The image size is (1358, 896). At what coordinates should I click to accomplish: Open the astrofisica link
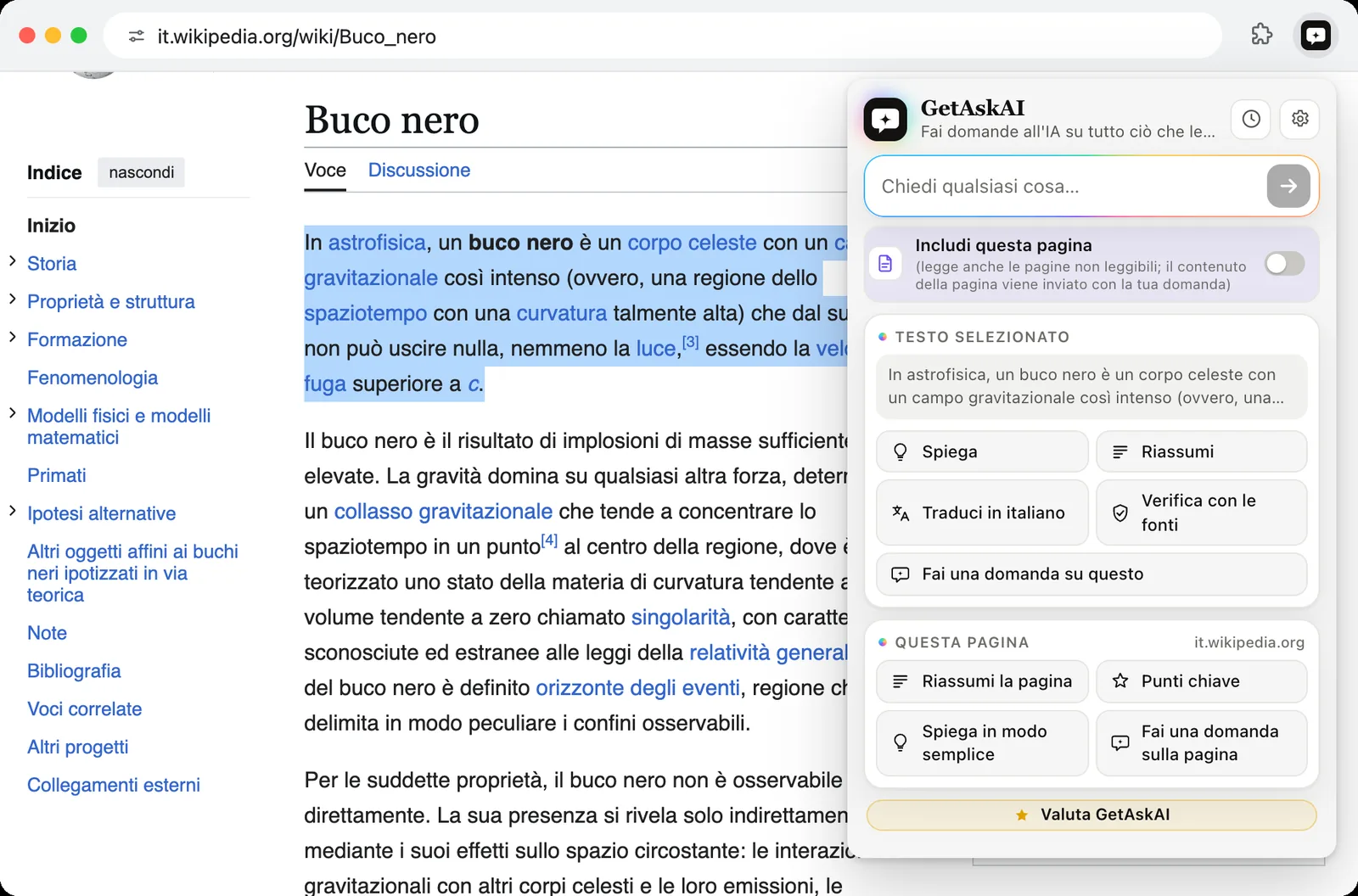point(377,243)
